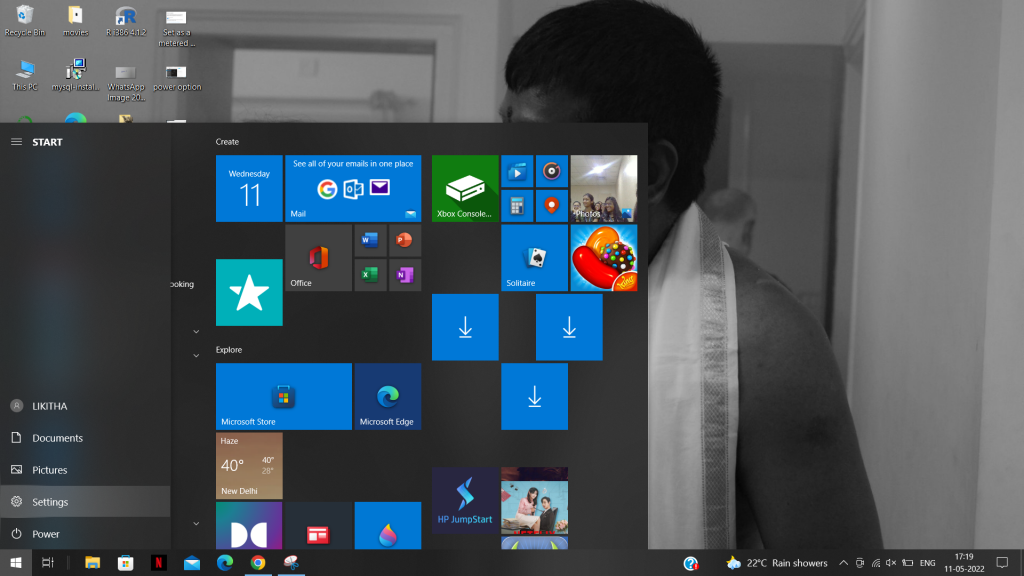Launch Google Chrome from the taskbar

click(x=257, y=563)
